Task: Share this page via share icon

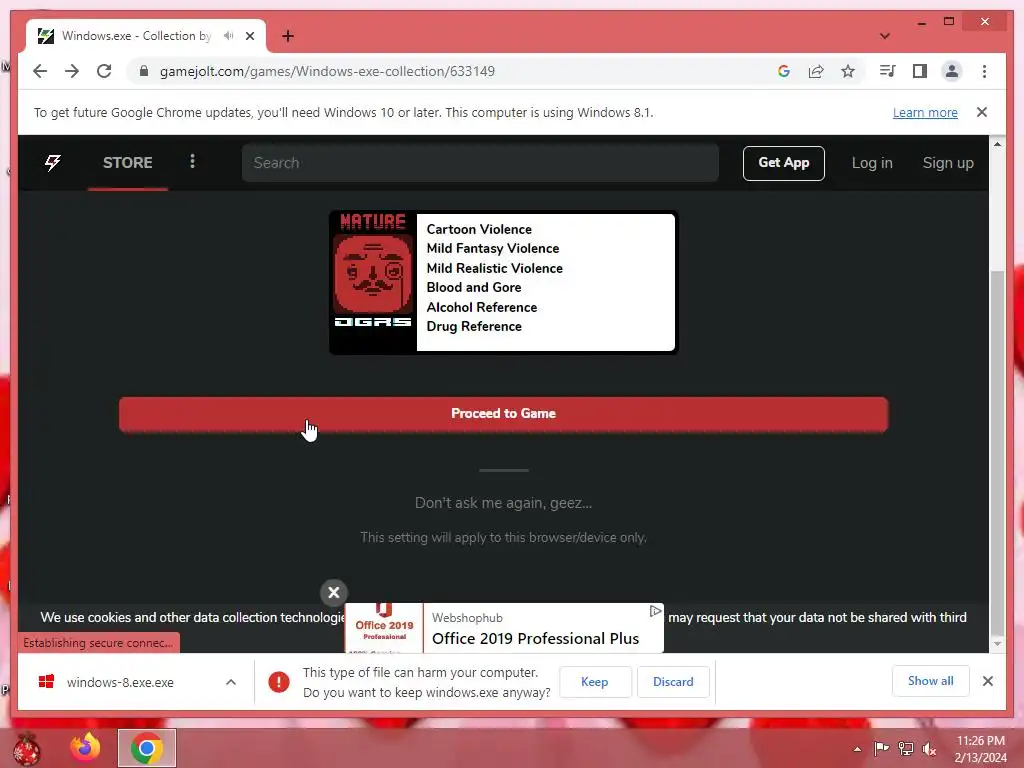Action: (816, 71)
